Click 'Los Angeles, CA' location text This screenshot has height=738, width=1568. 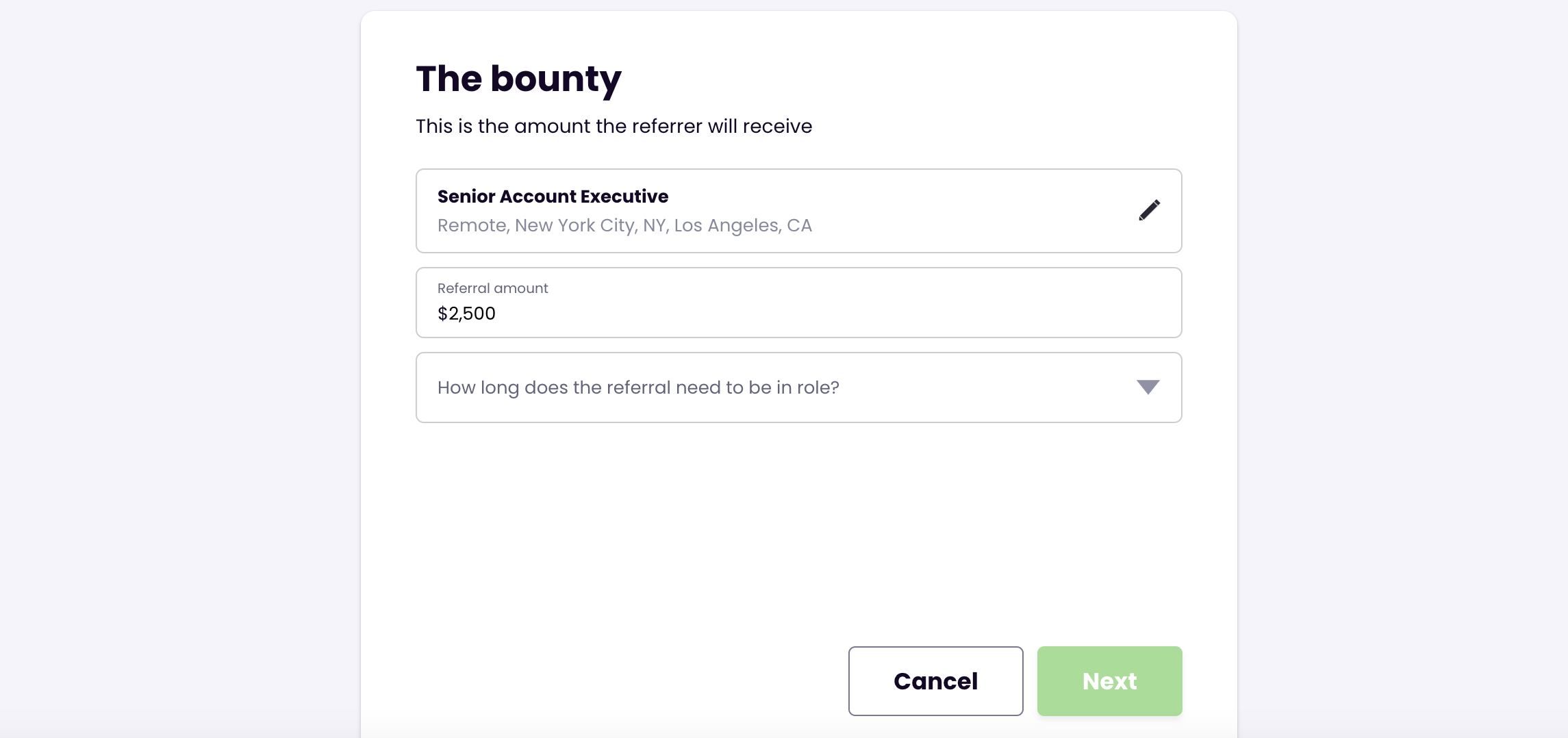click(742, 225)
